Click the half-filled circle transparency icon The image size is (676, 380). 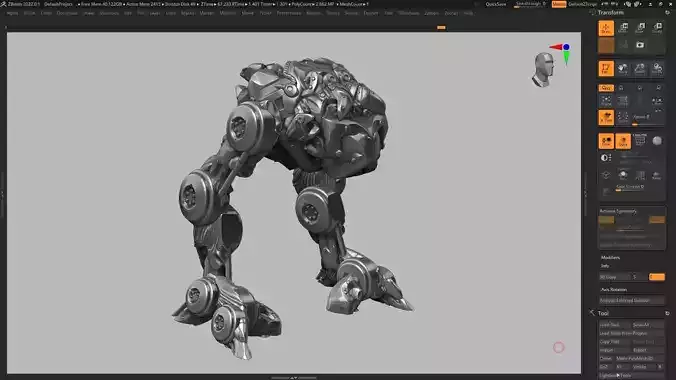click(x=606, y=158)
